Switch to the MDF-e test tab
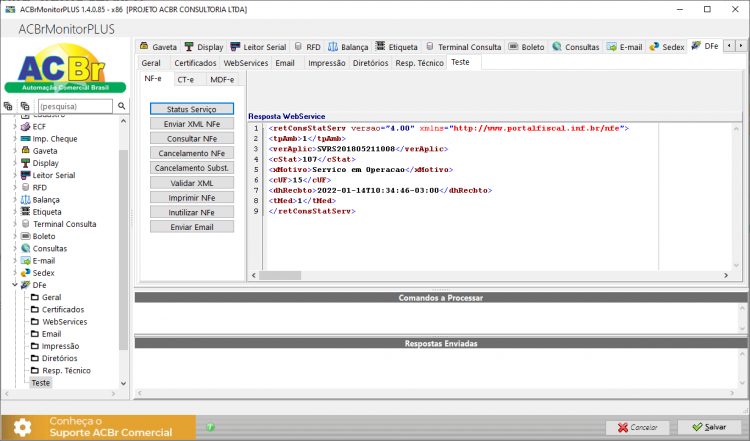Screen dimensions: 750x441 click(x=222, y=79)
